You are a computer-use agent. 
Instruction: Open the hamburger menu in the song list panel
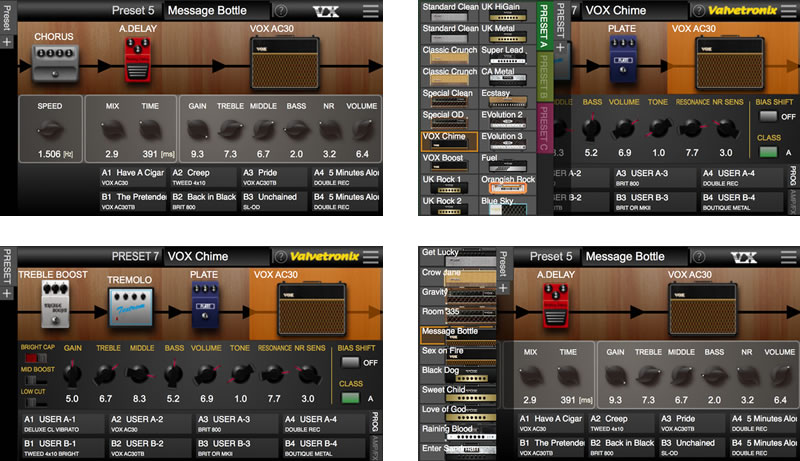tap(788, 256)
